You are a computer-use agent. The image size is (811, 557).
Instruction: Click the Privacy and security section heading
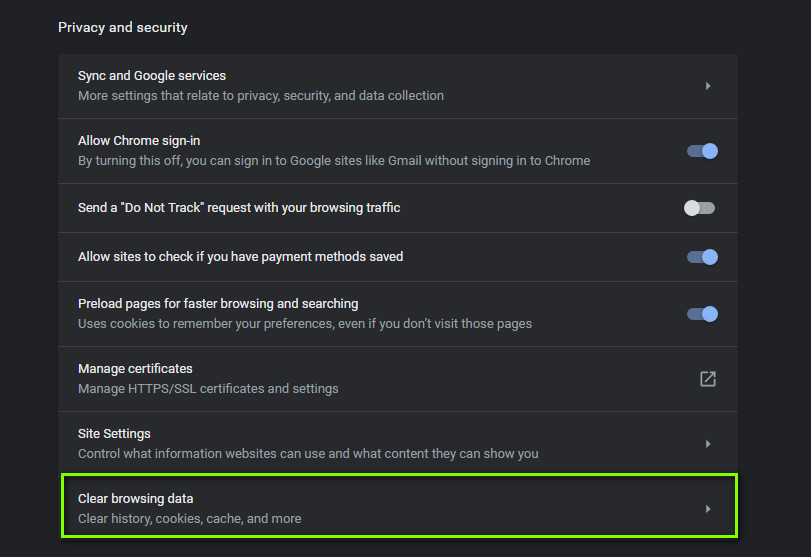pos(123,27)
